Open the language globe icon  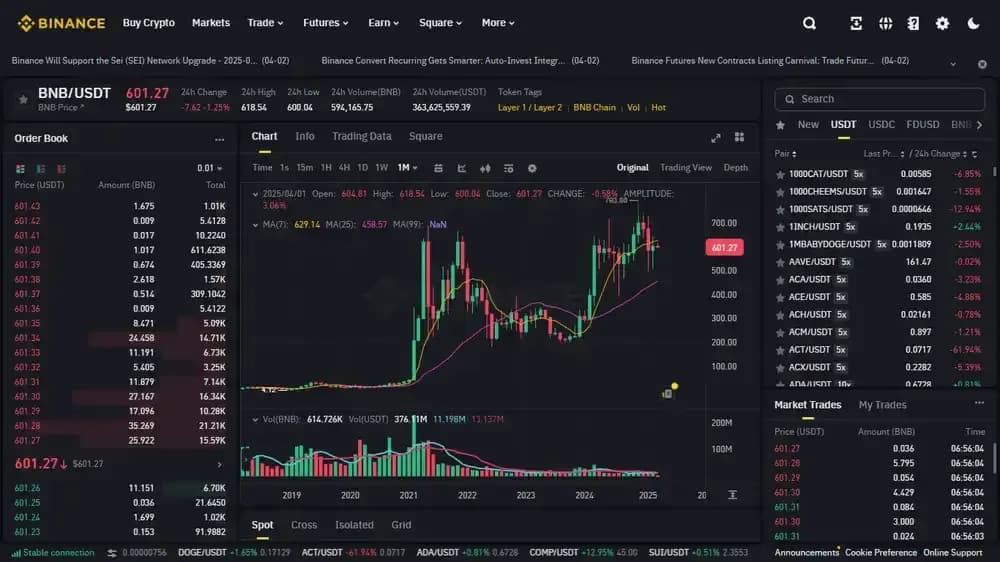click(x=885, y=23)
